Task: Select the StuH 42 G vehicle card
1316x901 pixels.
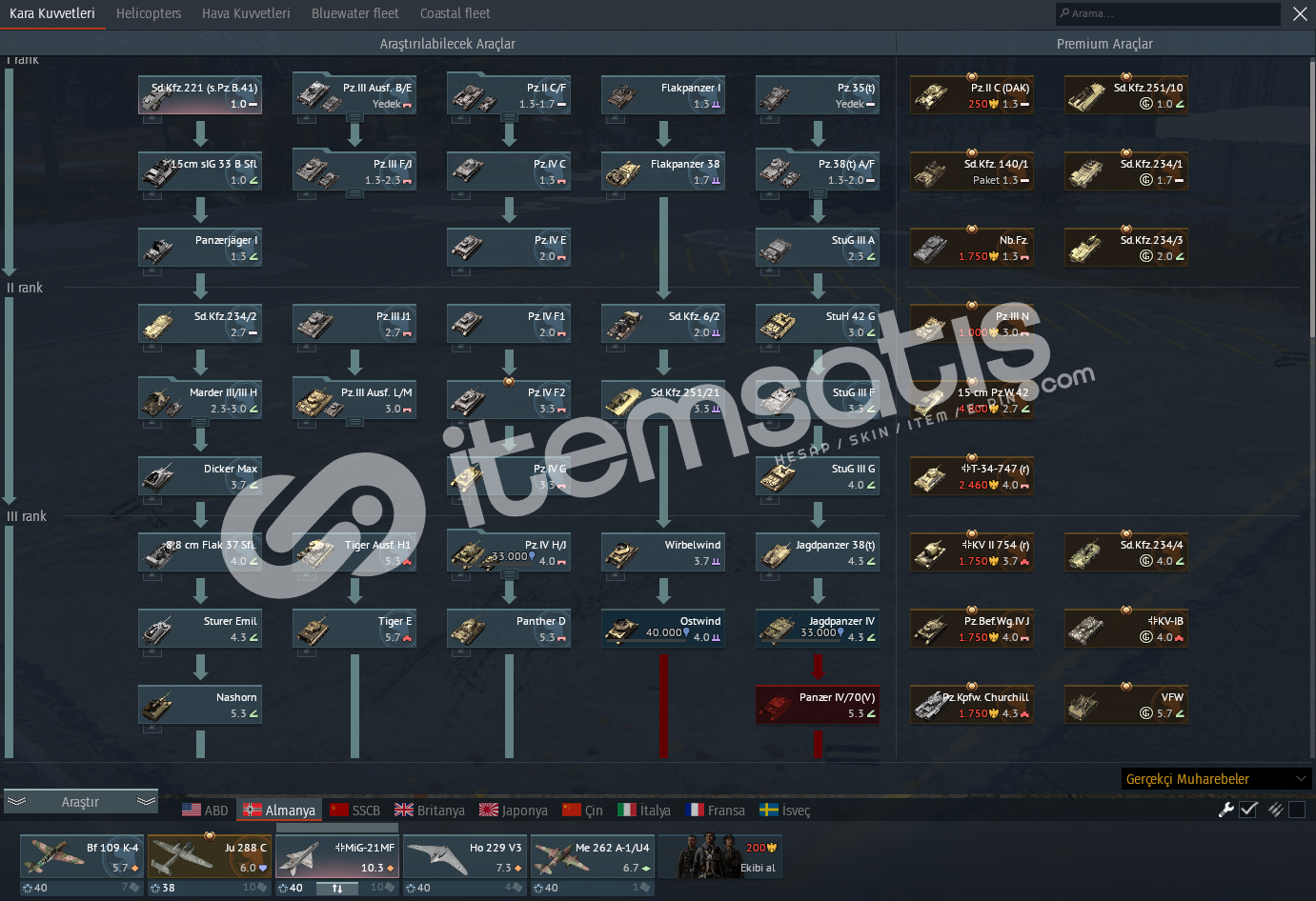Action: coord(818,324)
